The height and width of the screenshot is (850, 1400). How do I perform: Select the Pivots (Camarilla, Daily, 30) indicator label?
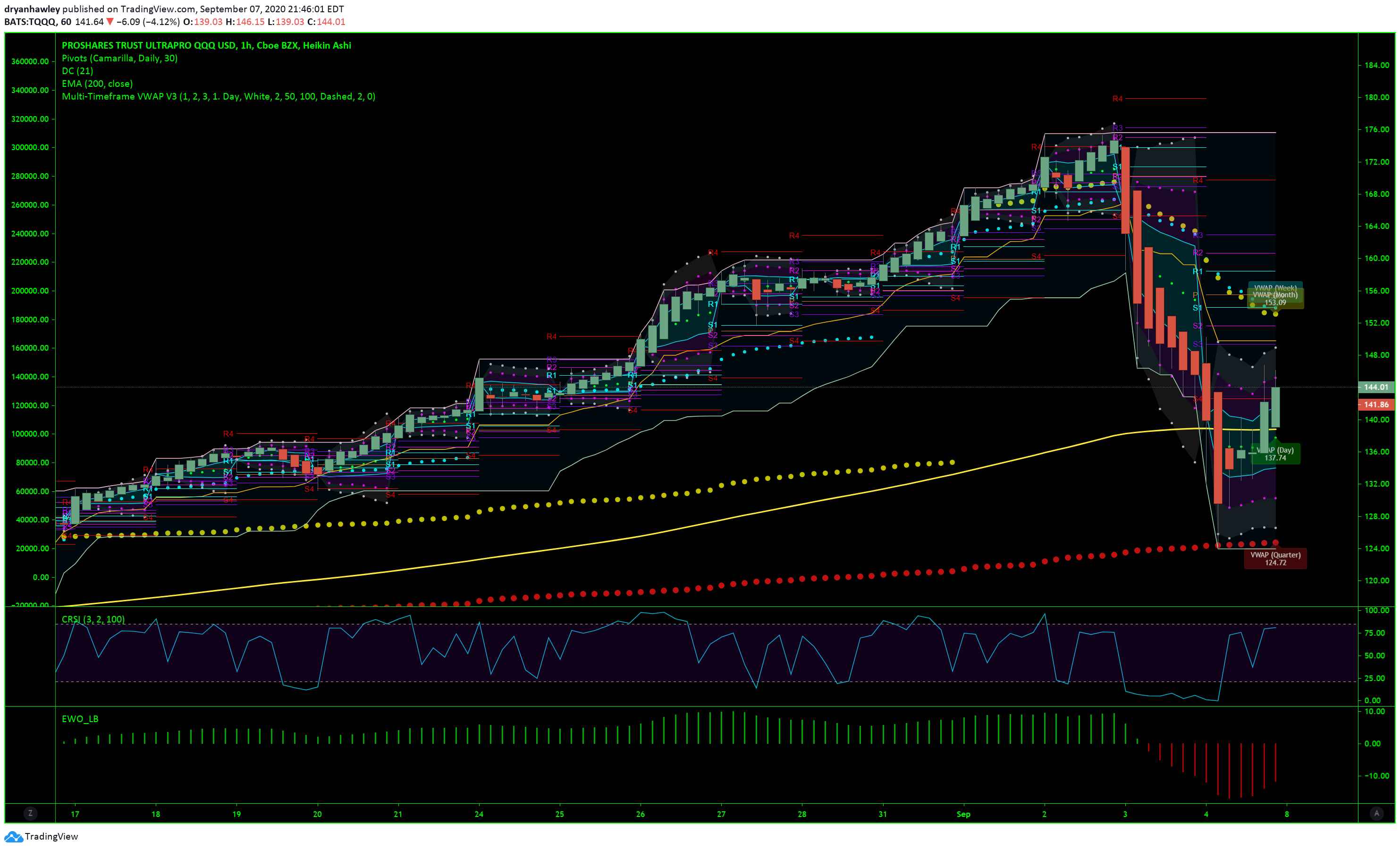(x=119, y=58)
